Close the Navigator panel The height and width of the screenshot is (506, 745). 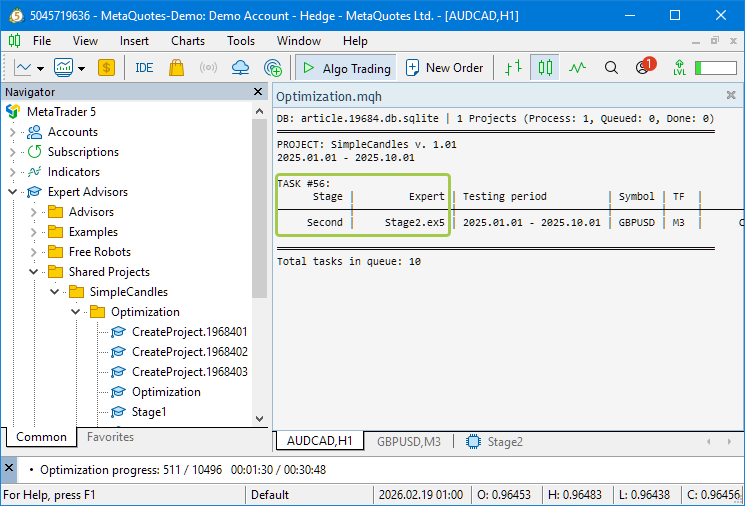[x=258, y=91]
